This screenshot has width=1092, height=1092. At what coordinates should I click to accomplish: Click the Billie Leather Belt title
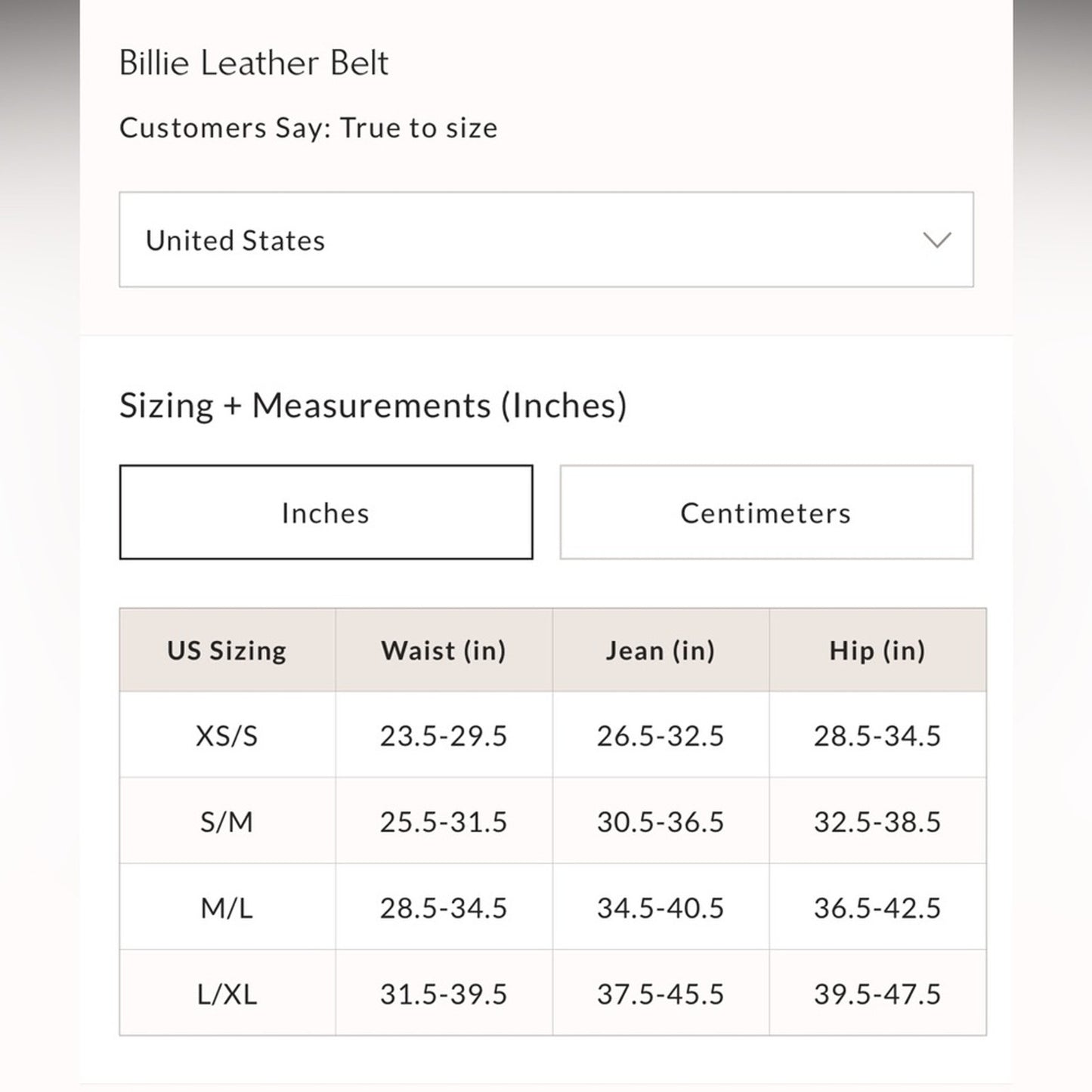click(253, 63)
